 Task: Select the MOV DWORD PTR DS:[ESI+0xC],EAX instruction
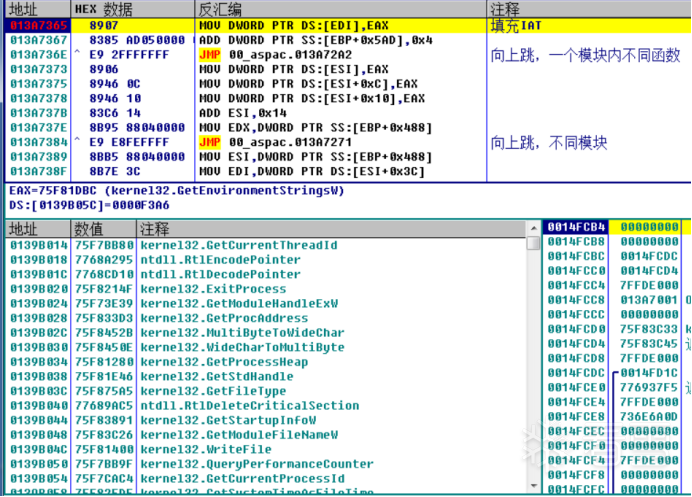click(308, 84)
